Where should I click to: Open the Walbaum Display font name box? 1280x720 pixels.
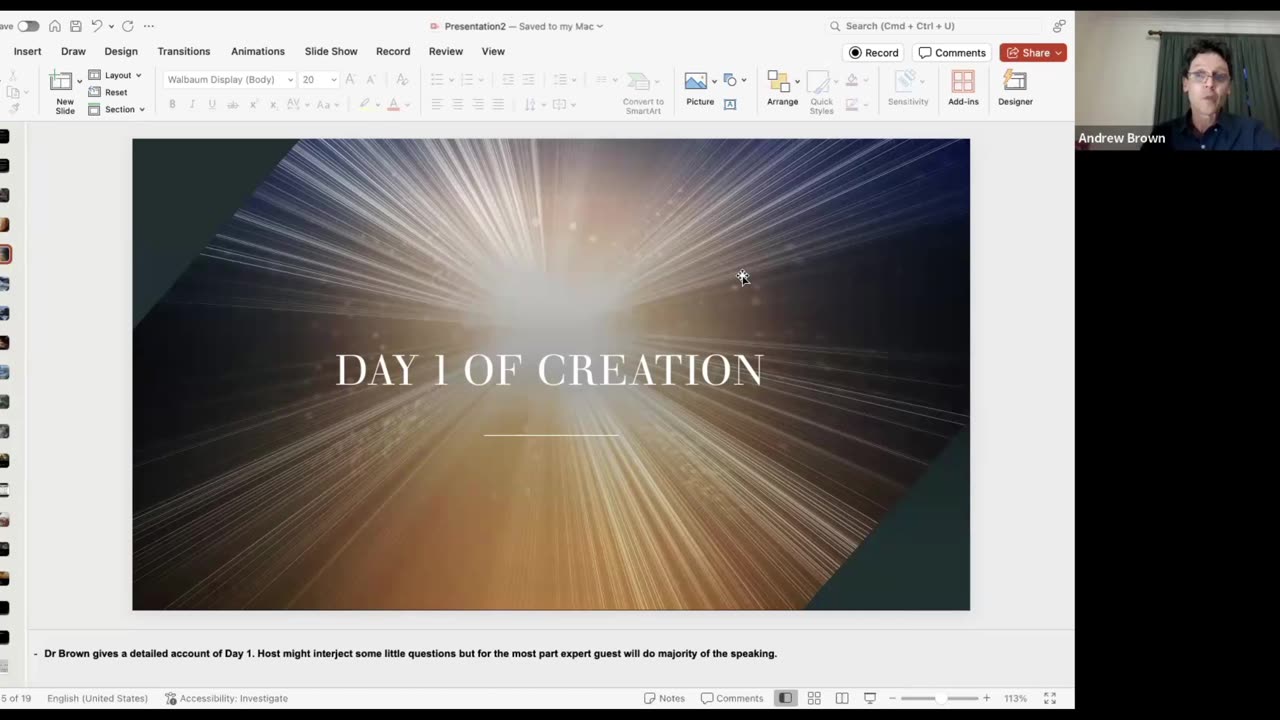point(229,80)
